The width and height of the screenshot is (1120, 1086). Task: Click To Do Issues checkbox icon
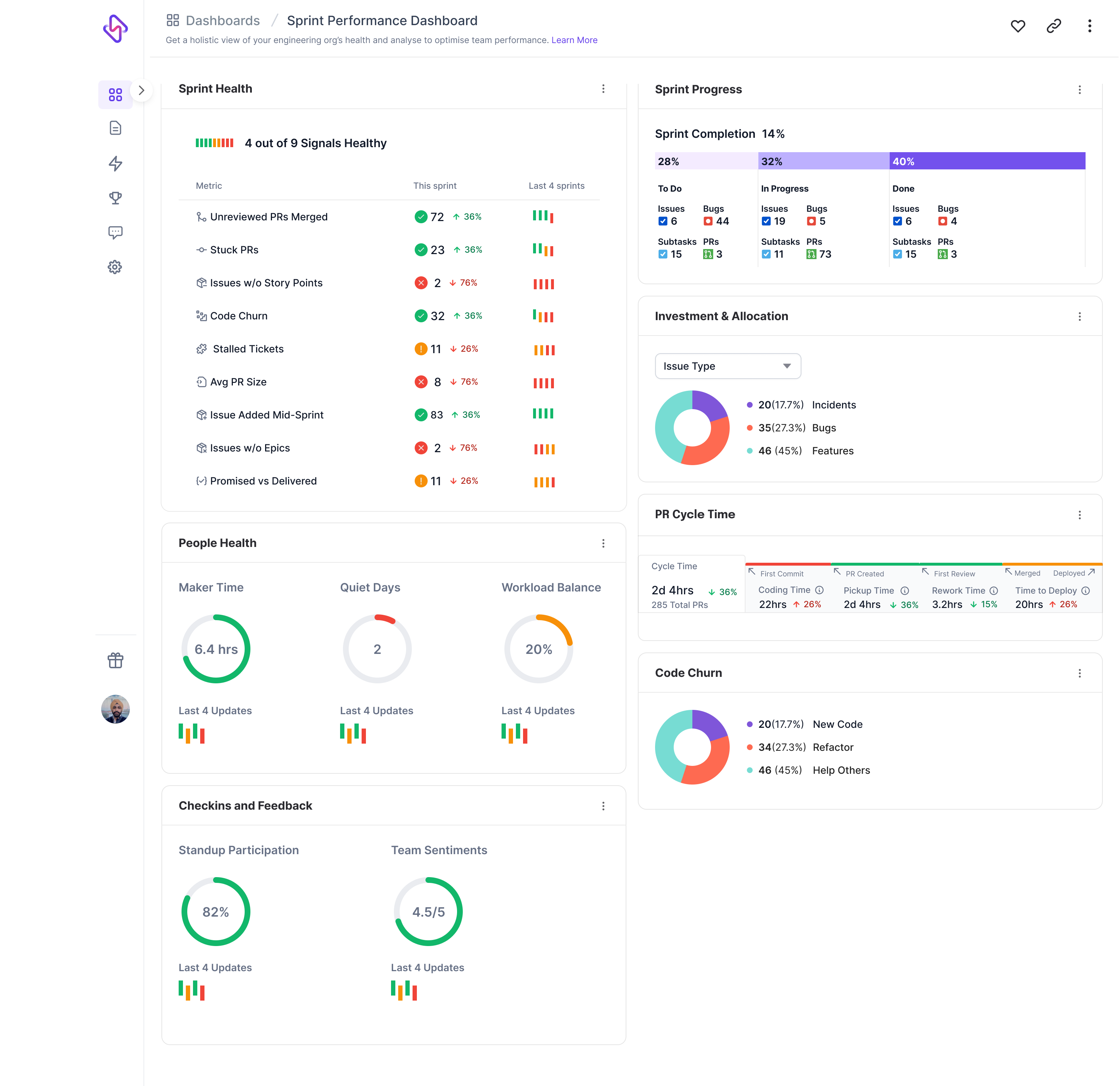663,221
